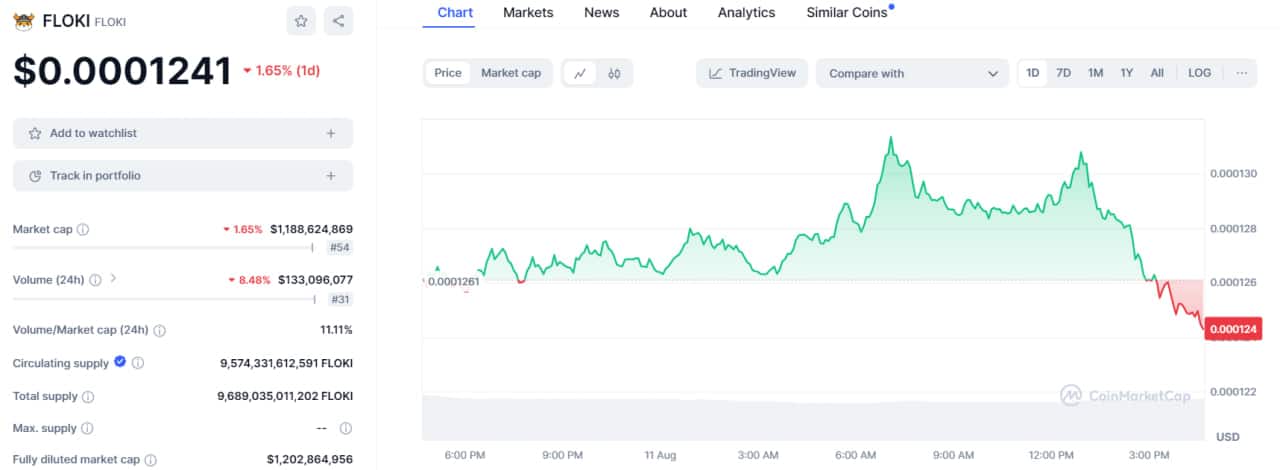
Task: Click the 0.0001261 open price label
Action: 452,282
